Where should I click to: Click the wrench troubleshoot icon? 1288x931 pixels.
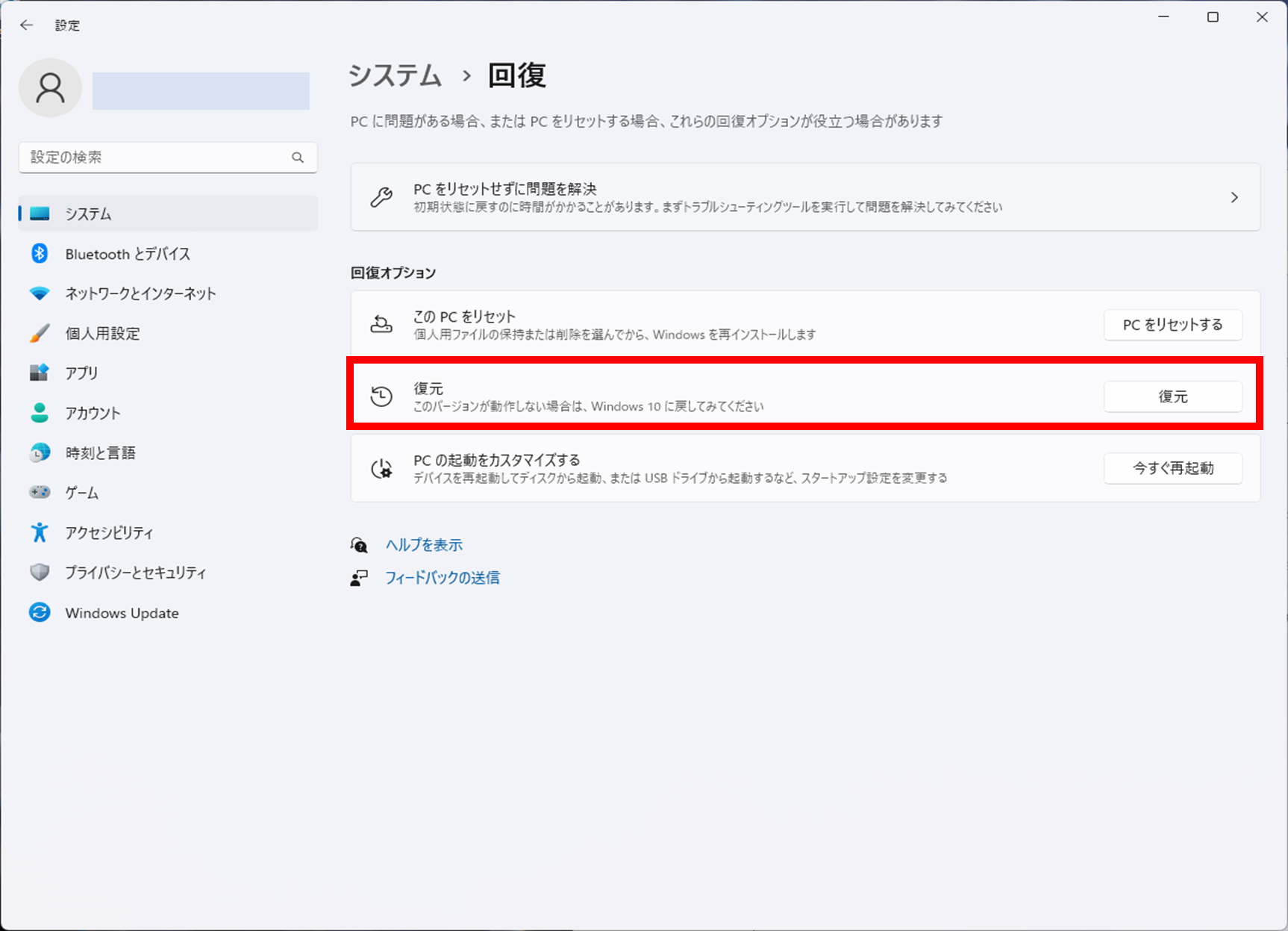(381, 197)
